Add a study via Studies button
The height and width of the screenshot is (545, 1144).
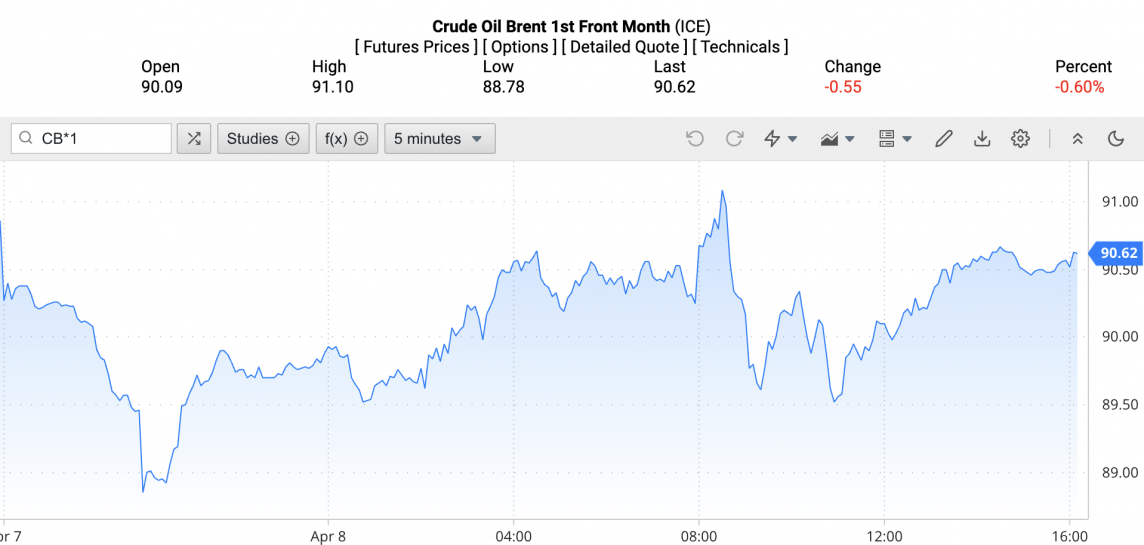(262, 139)
